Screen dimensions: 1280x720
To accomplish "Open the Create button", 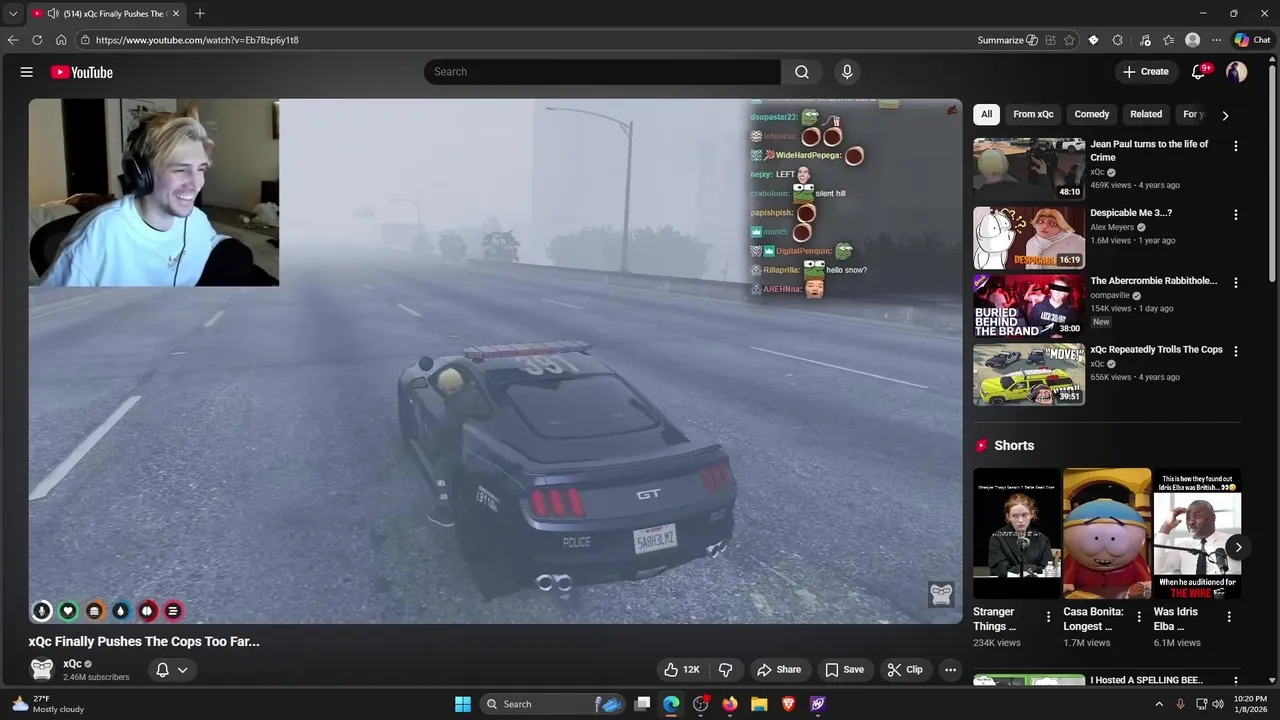I will [1146, 72].
